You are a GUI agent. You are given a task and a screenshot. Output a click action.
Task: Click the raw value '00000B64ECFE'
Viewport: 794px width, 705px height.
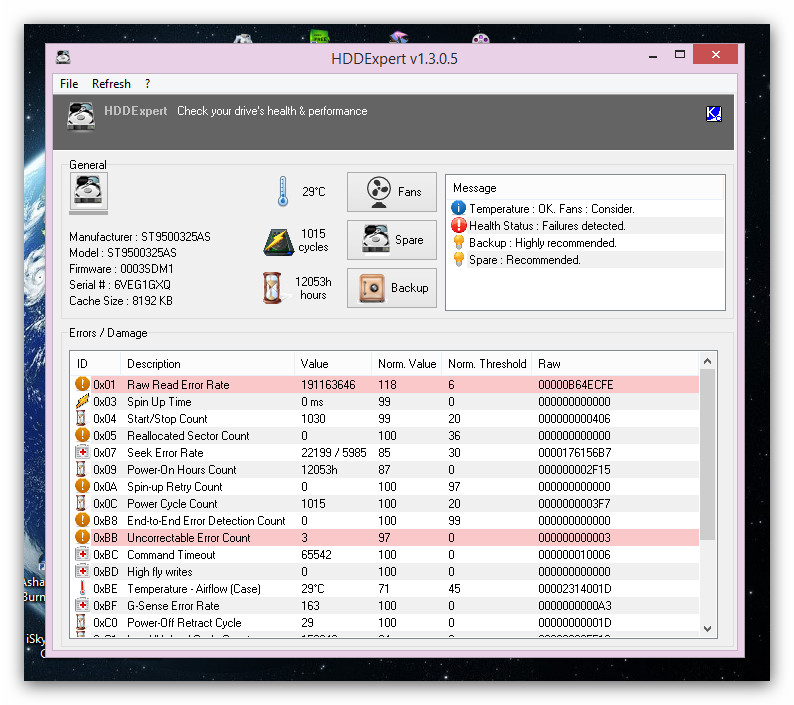point(576,384)
